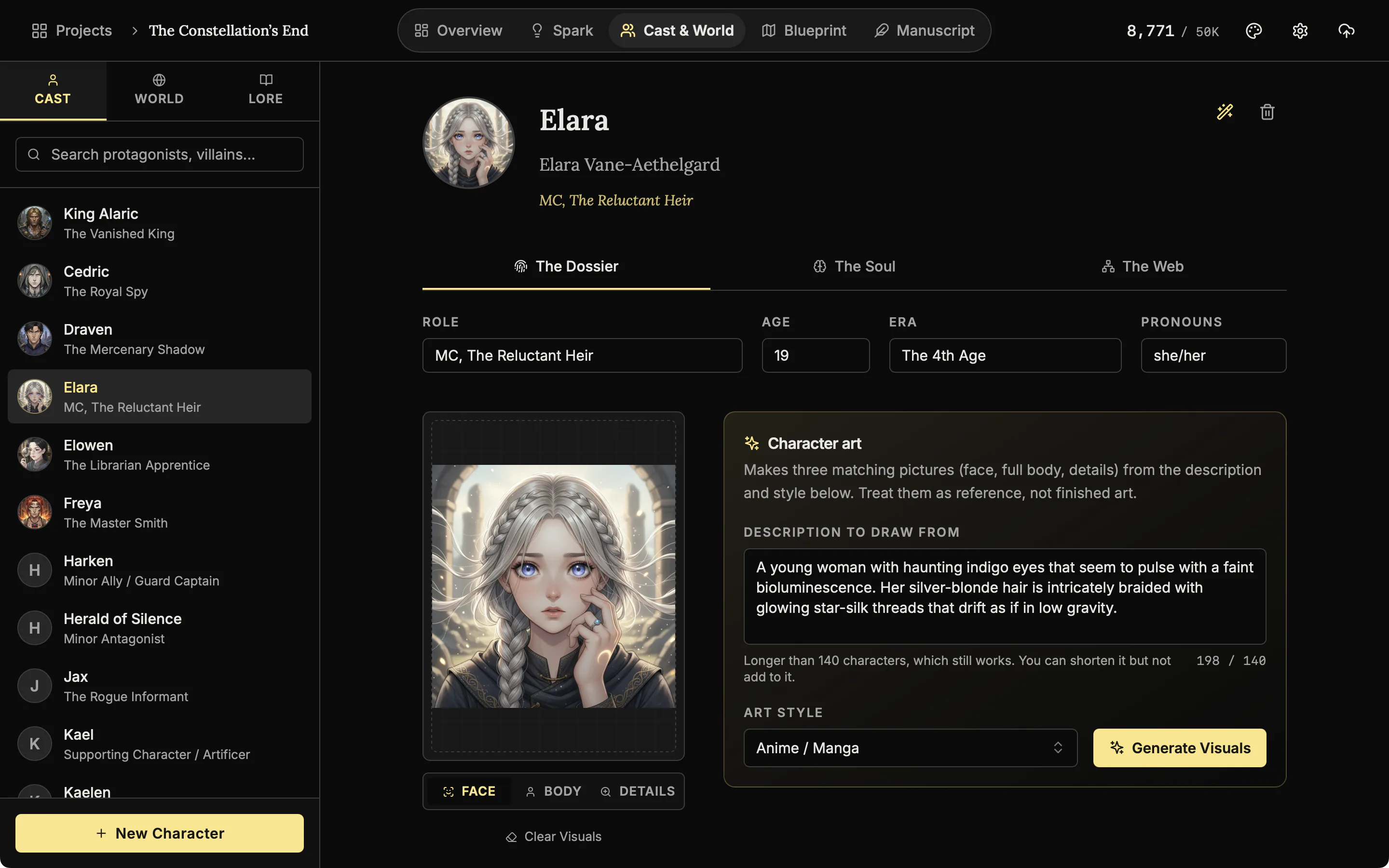Image resolution: width=1389 pixels, height=868 pixels.
Task: Open the Manuscript section
Action: [924, 30]
